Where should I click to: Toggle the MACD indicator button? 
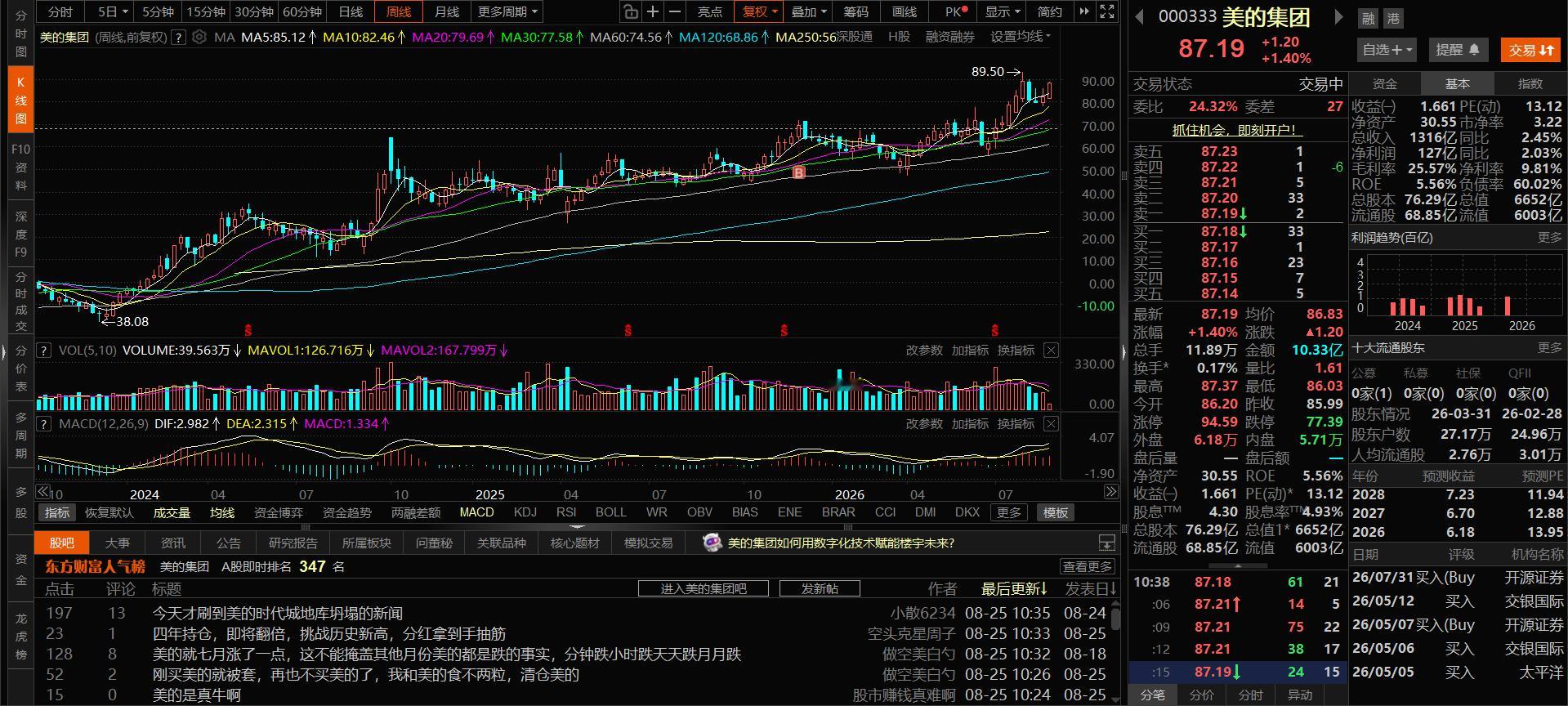tap(476, 513)
